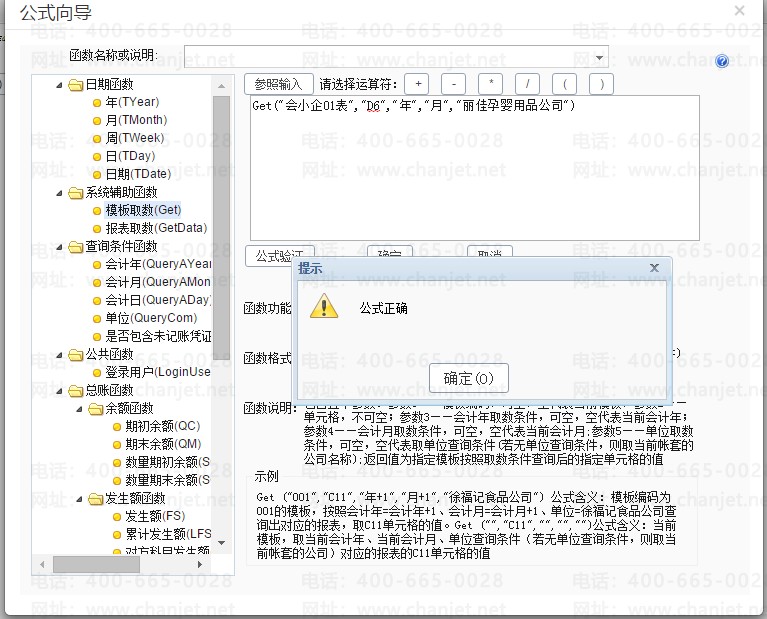The width and height of the screenshot is (767, 619).
Task: Select 期末余额(QM) function
Action: 163,444
